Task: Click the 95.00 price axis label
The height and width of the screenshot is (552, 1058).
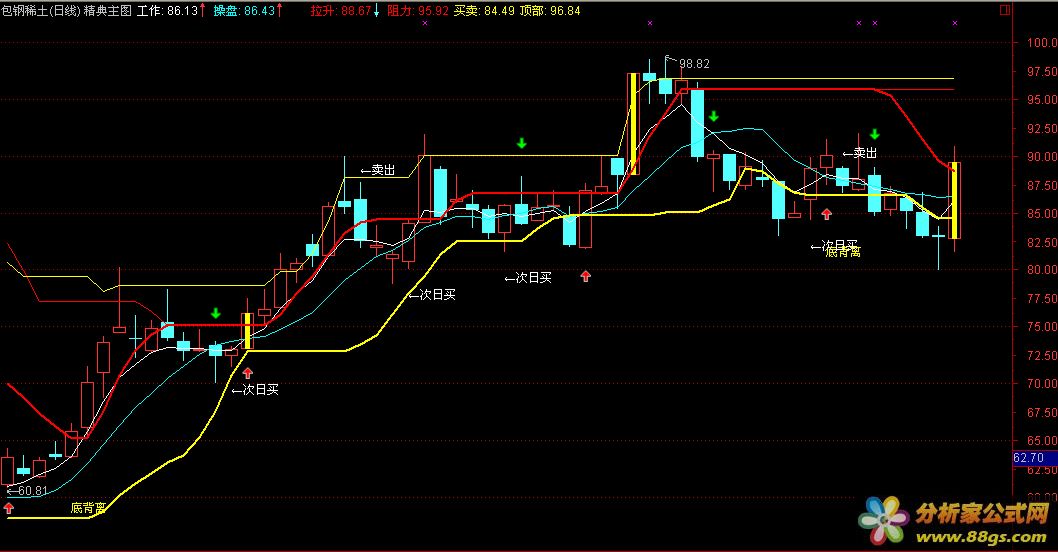Action: (x=1042, y=100)
